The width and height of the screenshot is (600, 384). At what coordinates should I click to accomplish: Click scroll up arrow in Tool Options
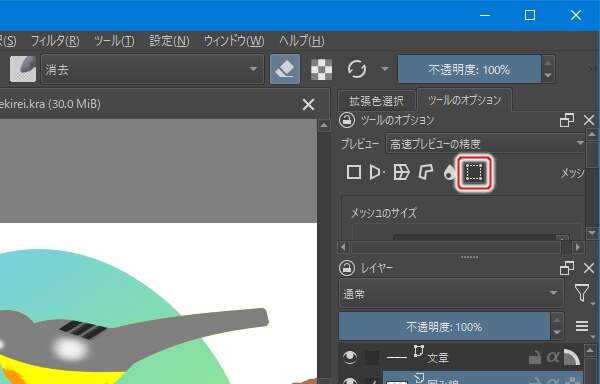pyautogui.click(x=592, y=134)
